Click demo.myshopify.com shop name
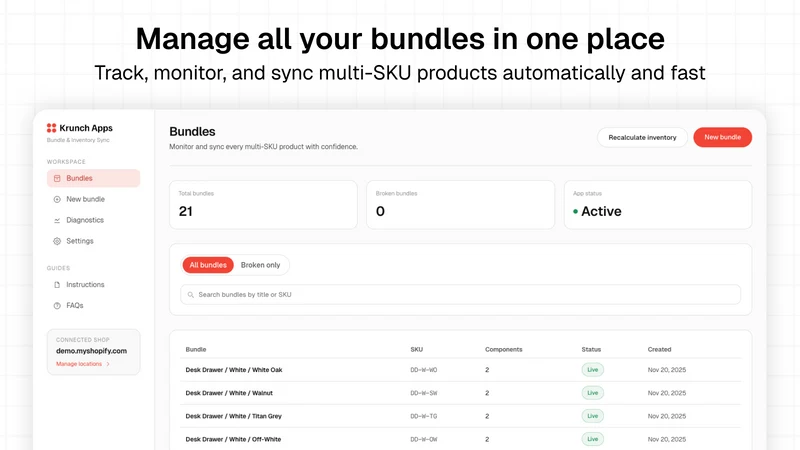Image resolution: width=800 pixels, height=450 pixels. (x=91, y=351)
